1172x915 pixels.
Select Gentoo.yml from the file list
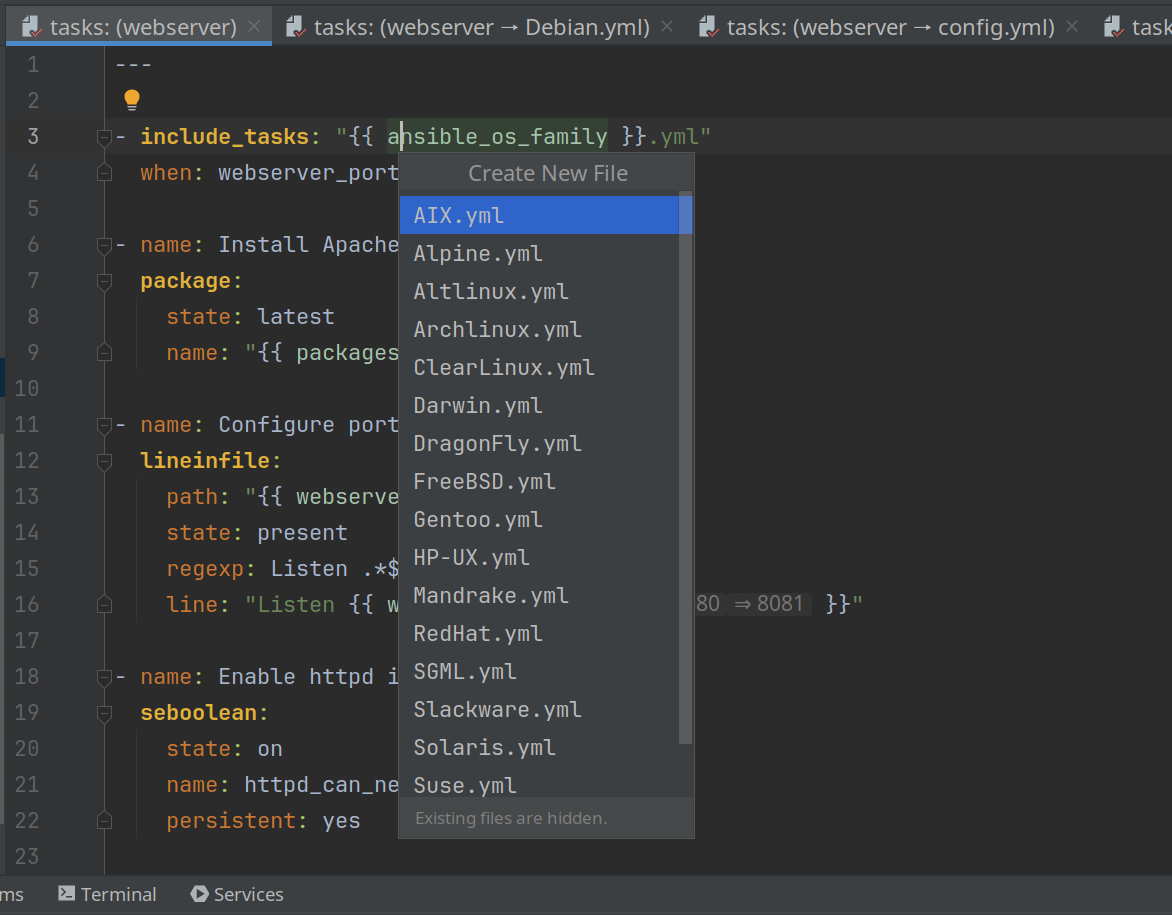click(x=540, y=520)
